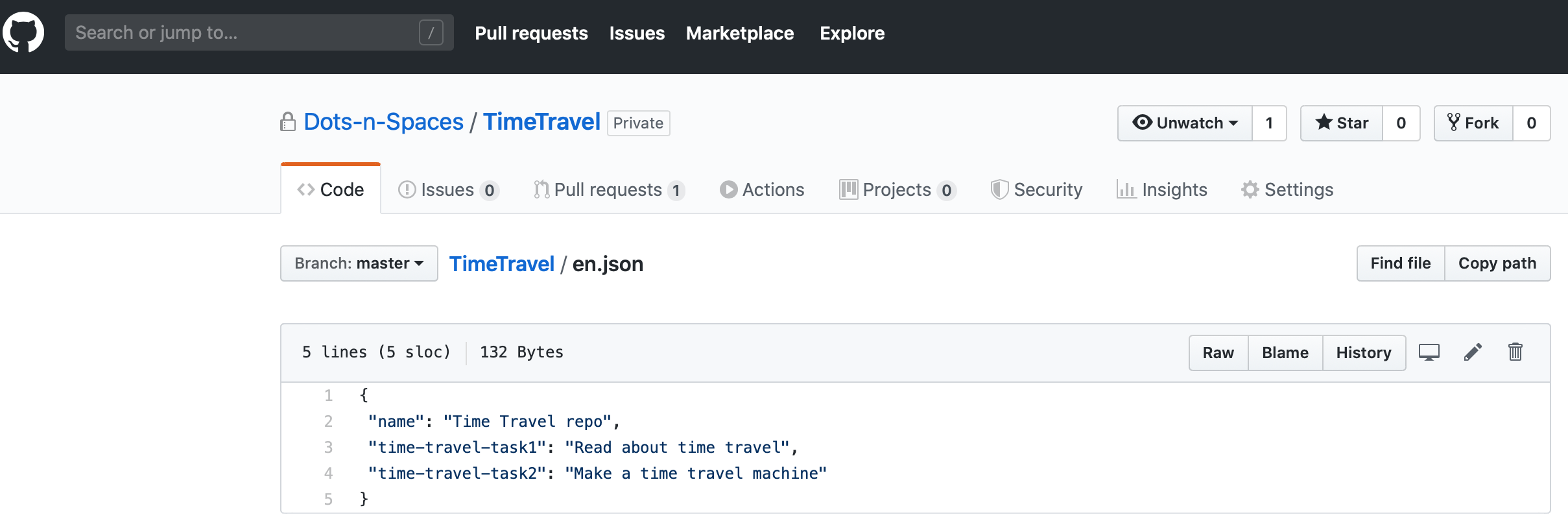
Task: Open the Branch: master dropdown
Action: 359,263
